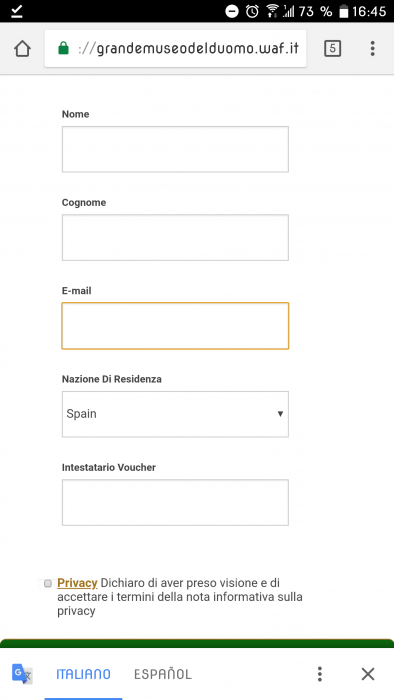Switch translation to ITALIANO tab
The image size is (394, 700).
(83, 674)
